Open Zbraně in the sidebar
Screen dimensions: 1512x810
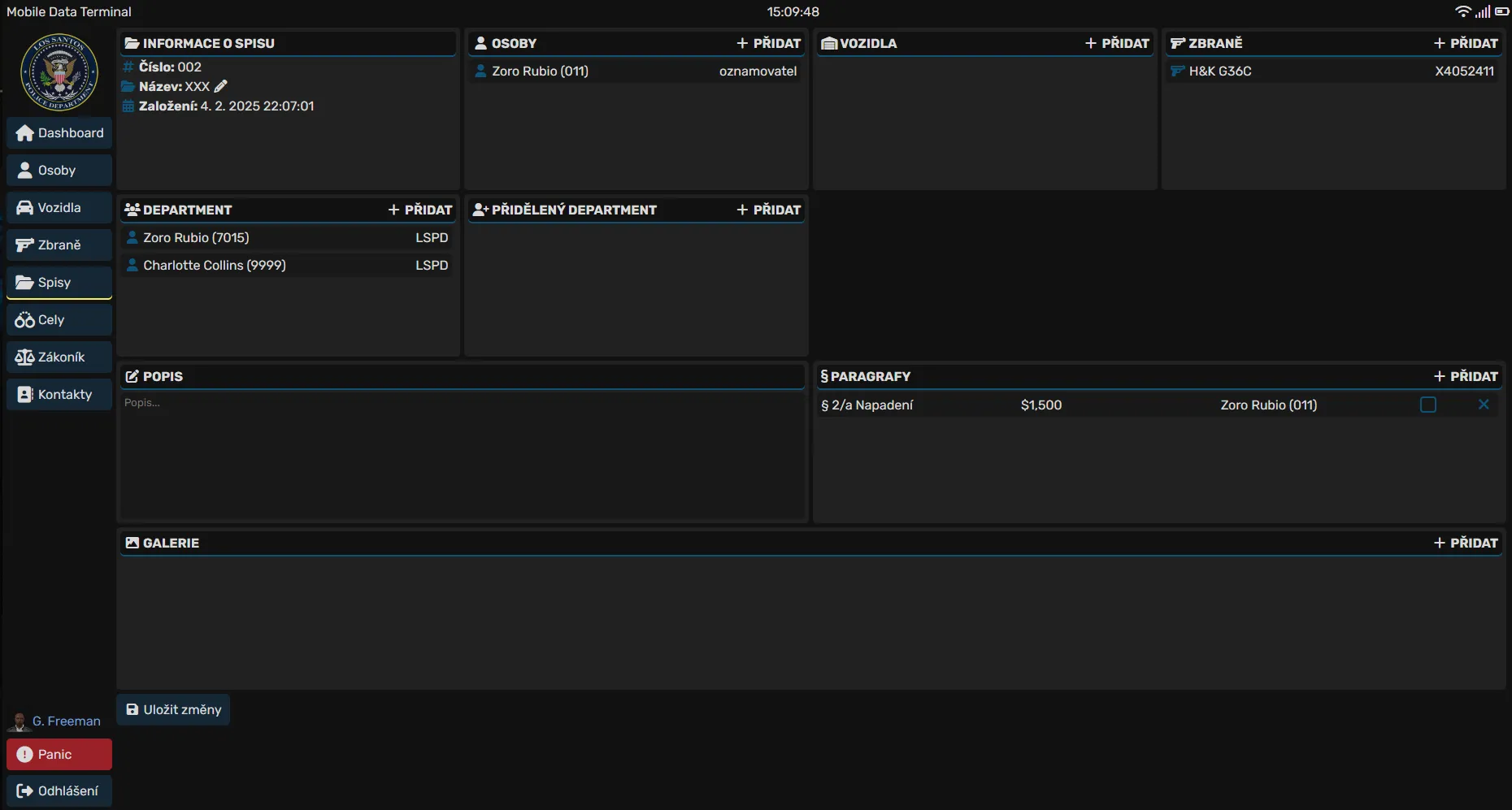coord(59,245)
